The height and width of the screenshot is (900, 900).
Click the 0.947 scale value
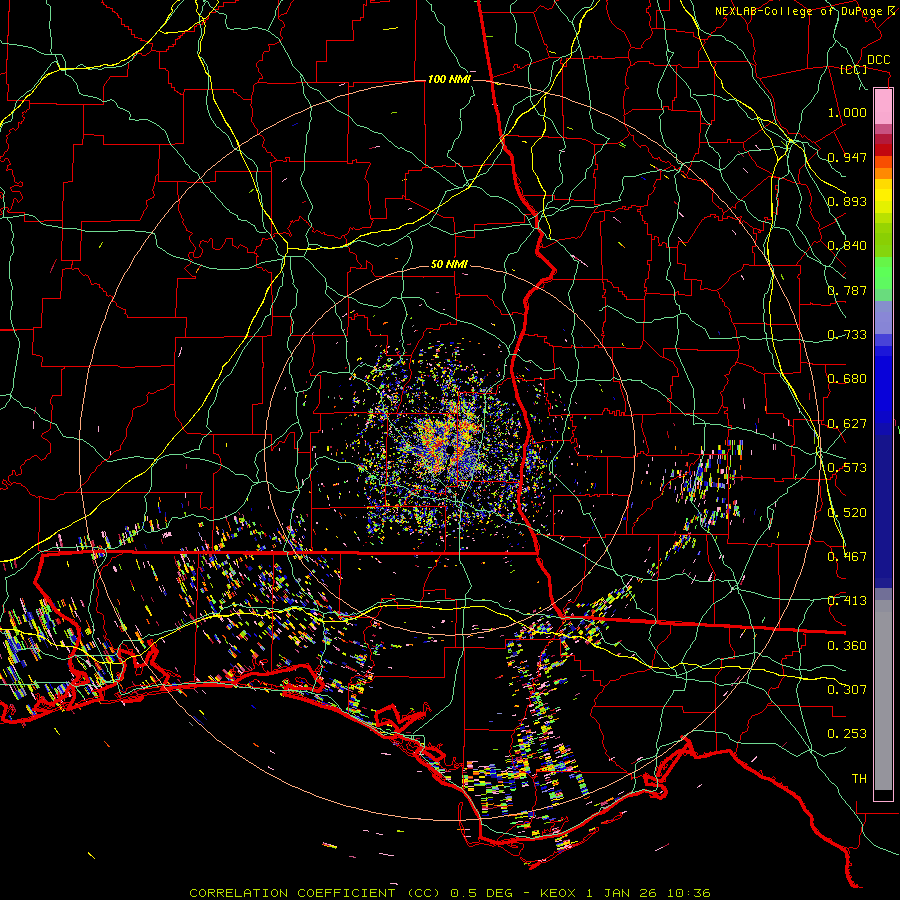(847, 157)
